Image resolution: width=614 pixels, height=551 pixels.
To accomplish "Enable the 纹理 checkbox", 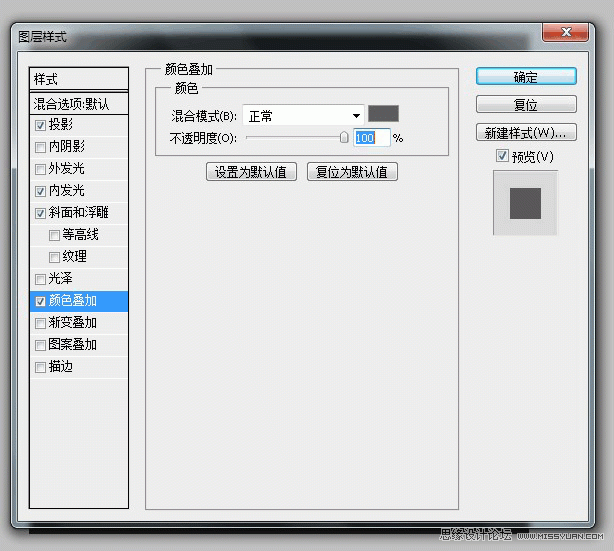I will (x=54, y=257).
